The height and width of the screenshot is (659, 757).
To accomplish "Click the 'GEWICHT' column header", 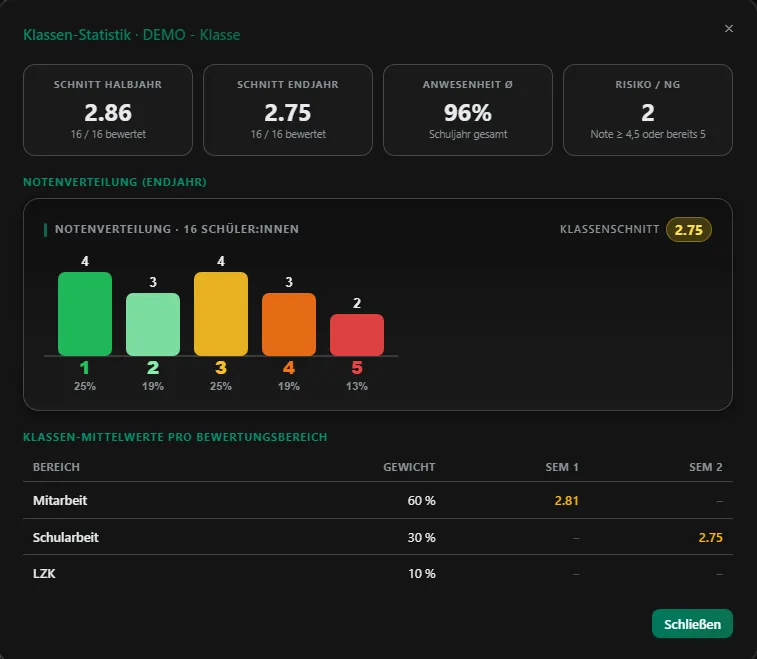I will pyautogui.click(x=409, y=467).
